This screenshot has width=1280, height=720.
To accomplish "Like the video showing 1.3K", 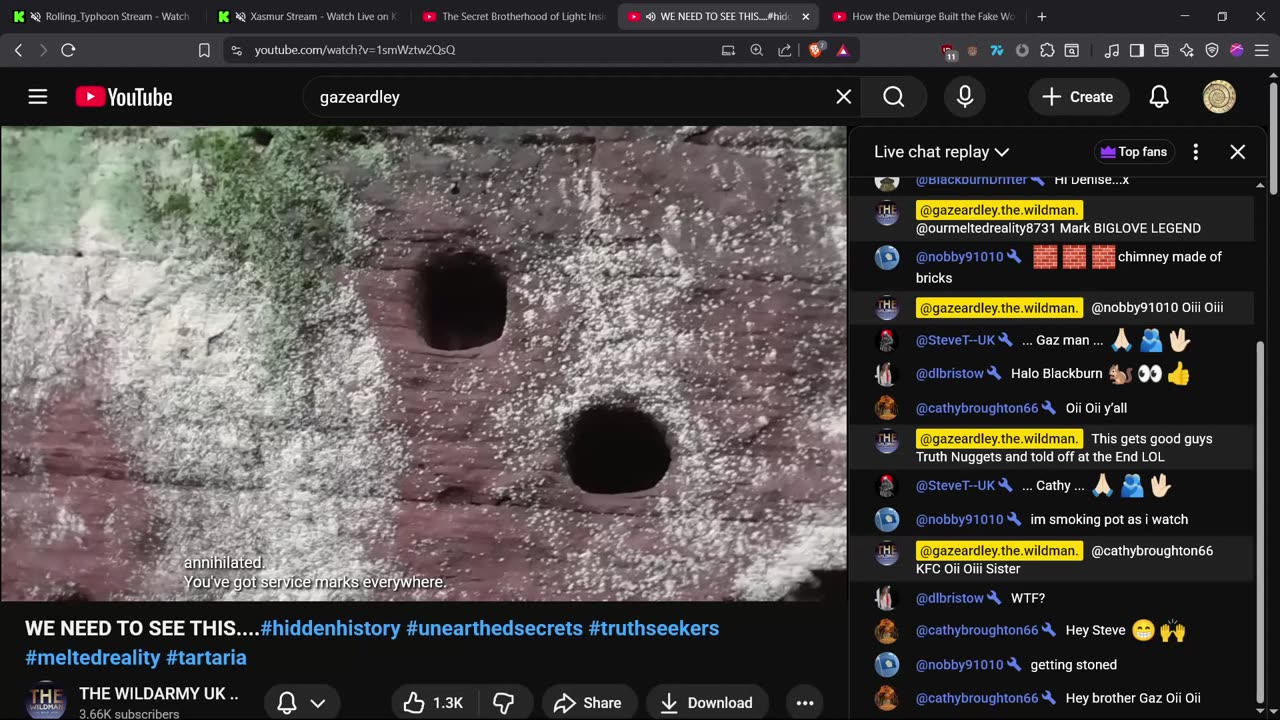I will (433, 703).
